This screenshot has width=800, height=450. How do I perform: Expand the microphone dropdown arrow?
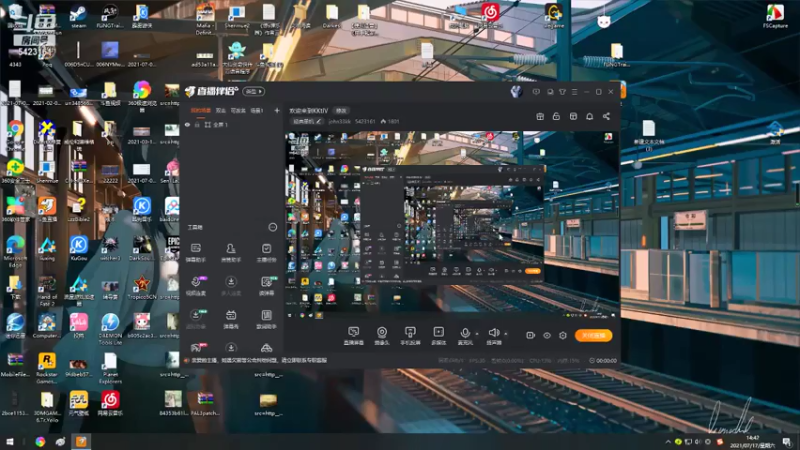pos(477,334)
